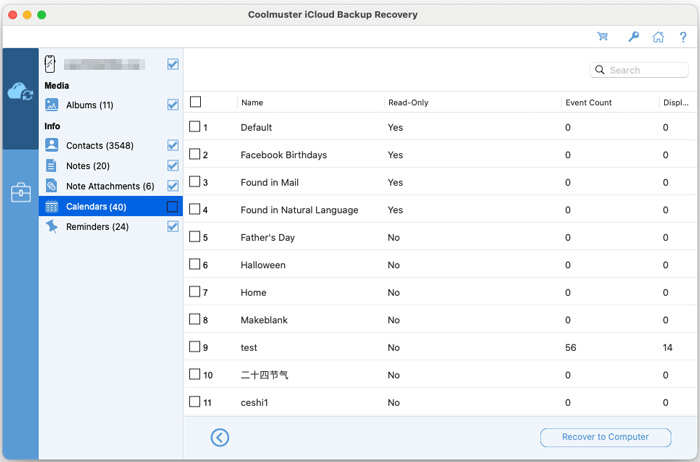Click Yes in Found in Mail row
The height and width of the screenshot is (462, 700).
pos(395,183)
